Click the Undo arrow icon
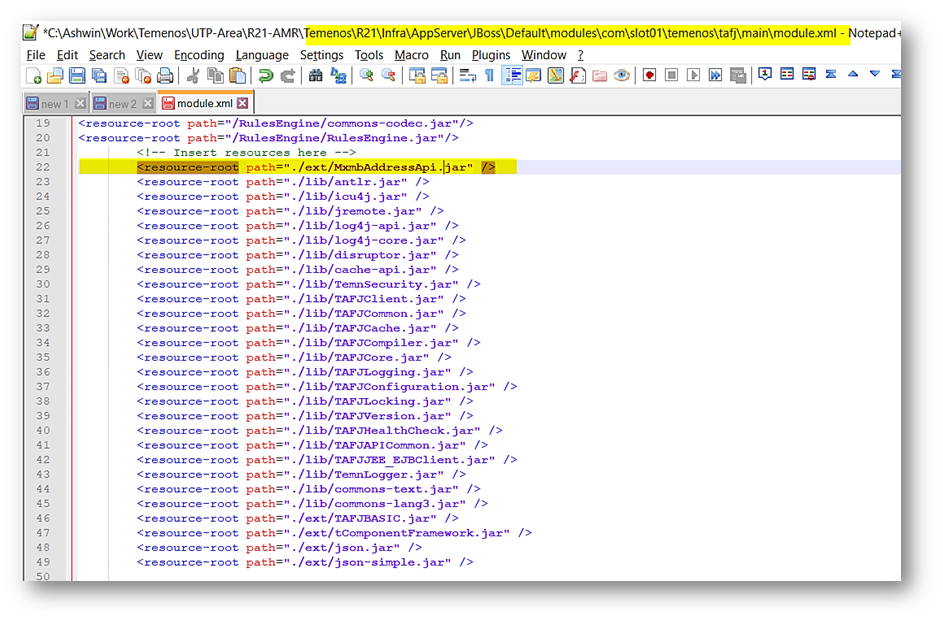The height and width of the screenshot is (623, 943). click(x=265, y=76)
